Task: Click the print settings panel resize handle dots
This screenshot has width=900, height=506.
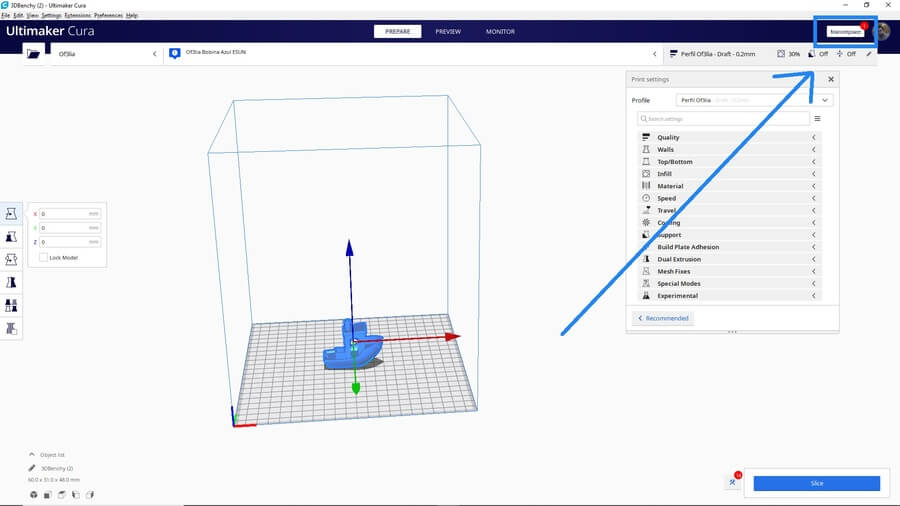Action: point(732,332)
